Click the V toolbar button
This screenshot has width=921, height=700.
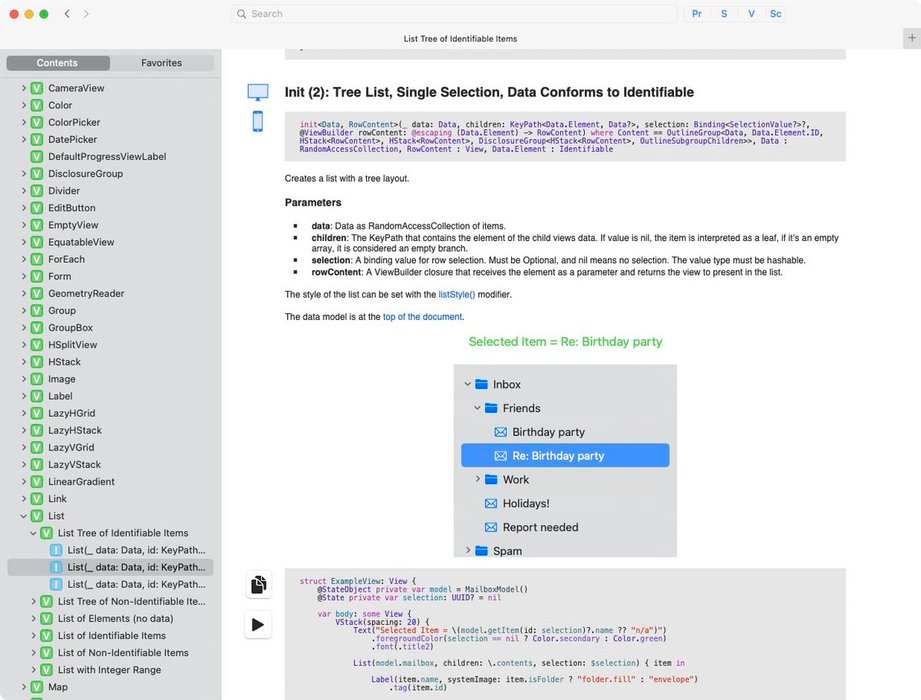click(751, 14)
